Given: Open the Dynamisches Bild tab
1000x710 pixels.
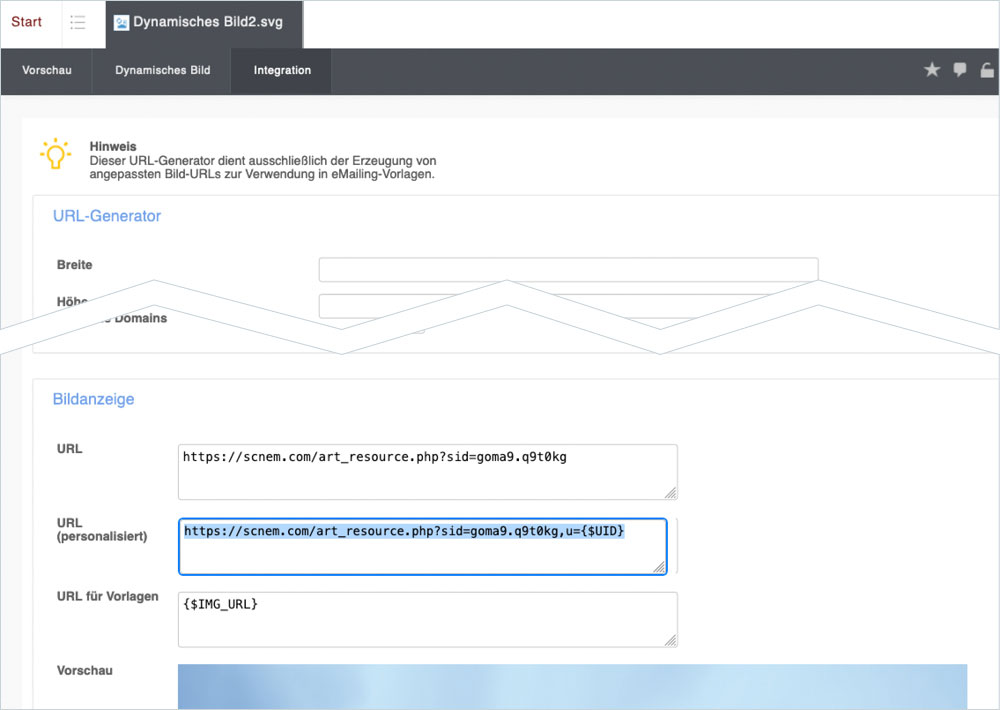Looking at the screenshot, I should (x=162, y=71).
